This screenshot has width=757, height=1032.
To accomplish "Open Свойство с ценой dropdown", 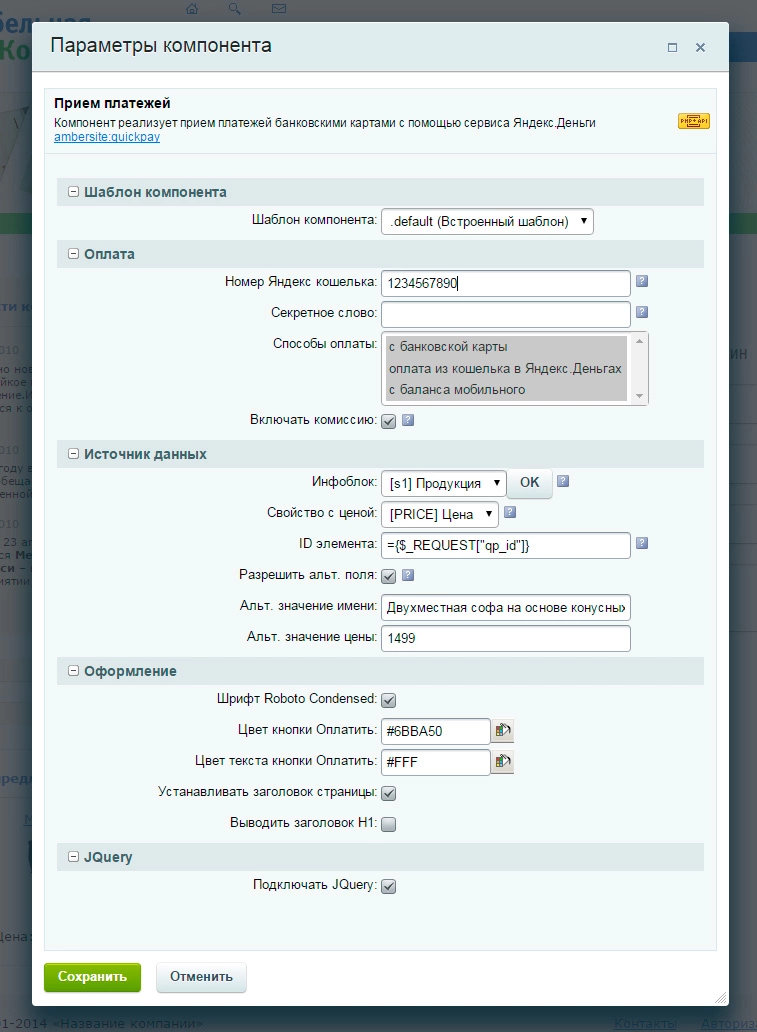I will coord(440,514).
